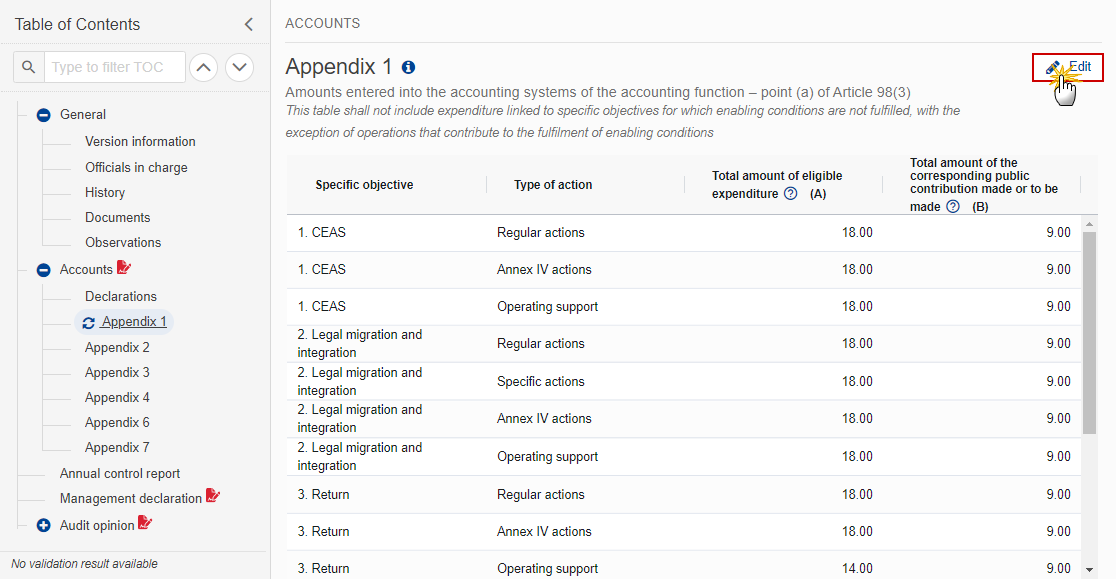This screenshot has height=579, width=1116.
Task: Collapse the General tree section
Action: [43, 115]
